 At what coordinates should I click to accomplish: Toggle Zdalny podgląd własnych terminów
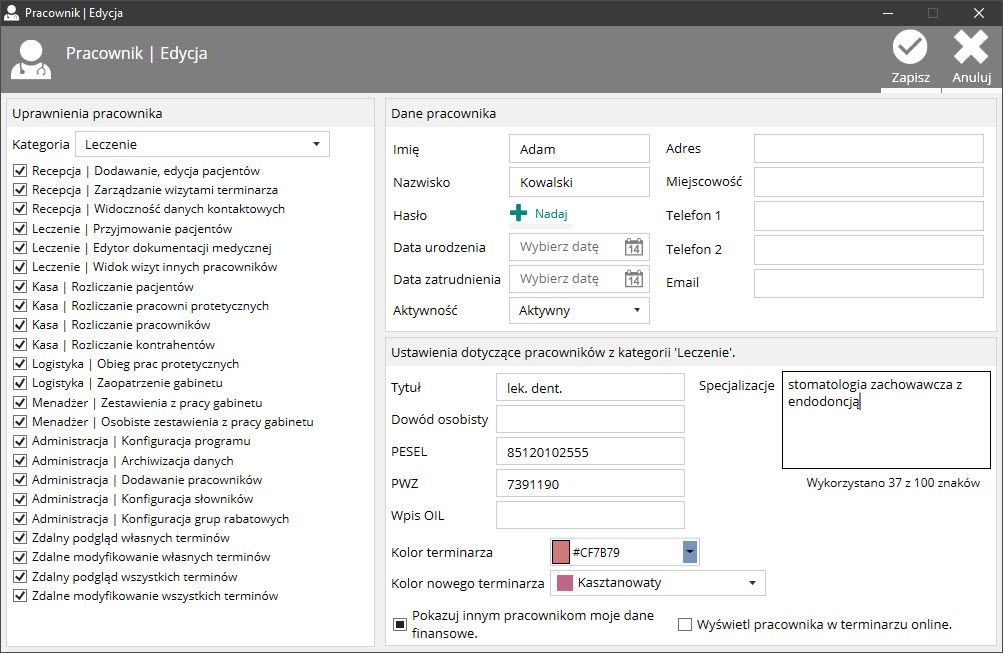click(x=20, y=538)
